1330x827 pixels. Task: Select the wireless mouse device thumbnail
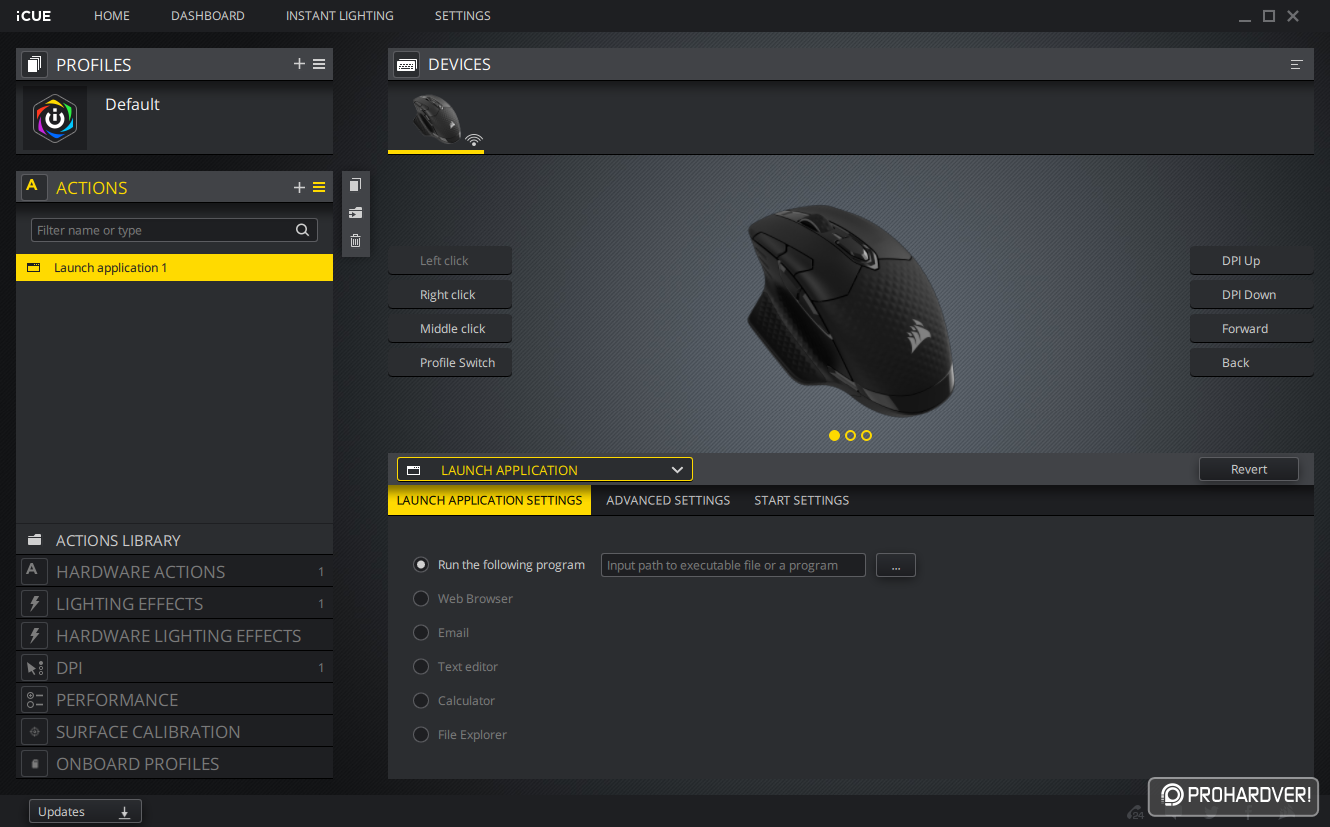(x=437, y=119)
